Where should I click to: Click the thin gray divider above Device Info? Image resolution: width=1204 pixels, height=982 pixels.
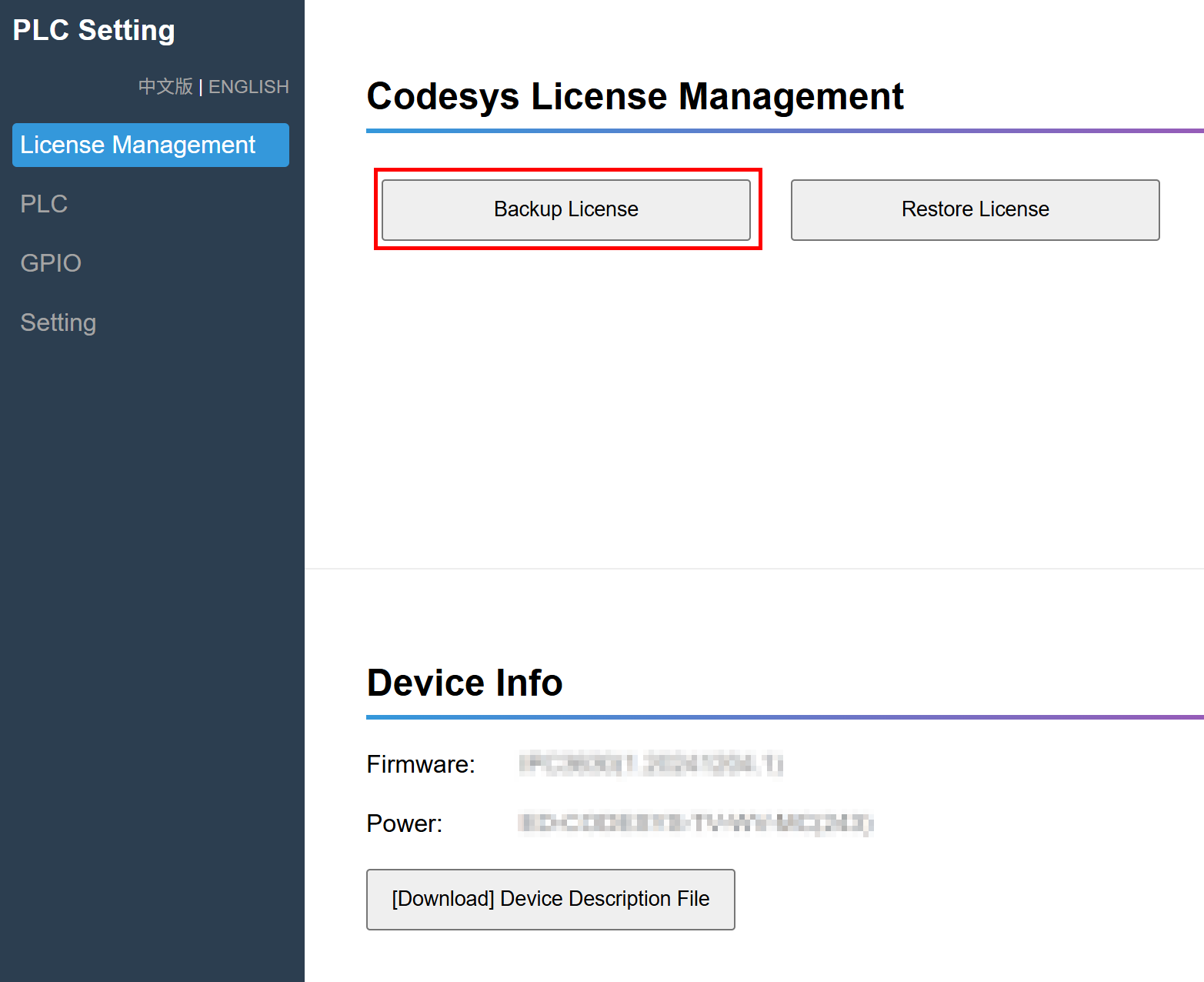[754, 569]
